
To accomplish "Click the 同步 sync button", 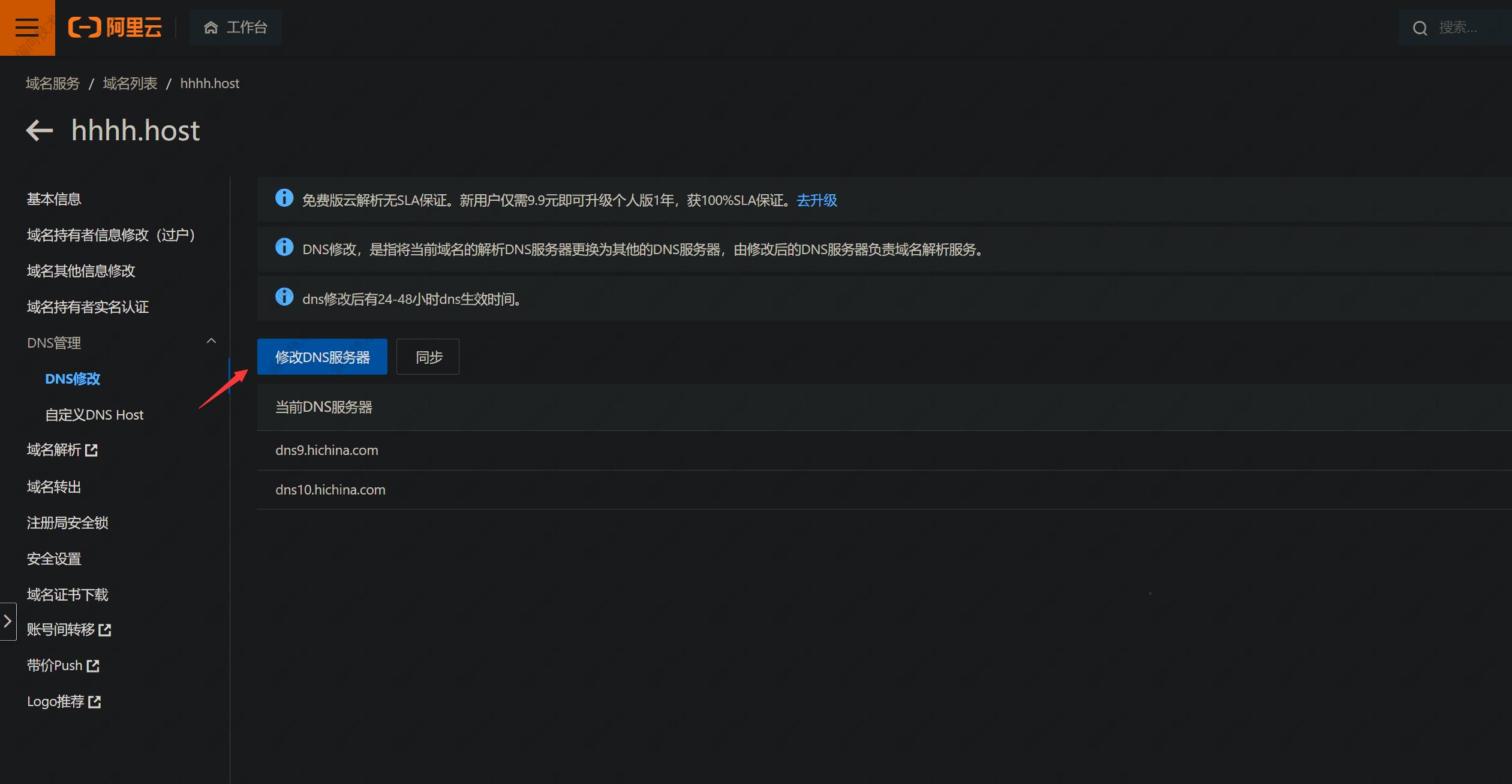I will coord(428,357).
